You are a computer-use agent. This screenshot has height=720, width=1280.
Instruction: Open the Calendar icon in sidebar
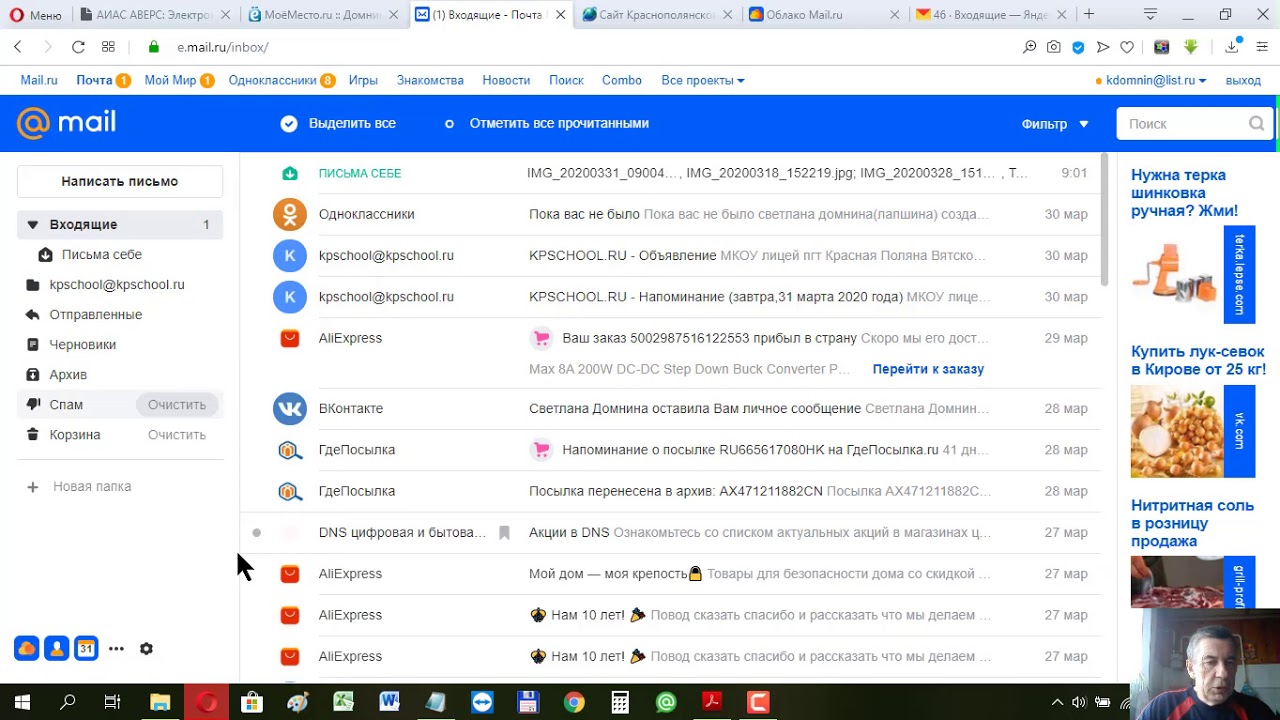tap(86, 649)
